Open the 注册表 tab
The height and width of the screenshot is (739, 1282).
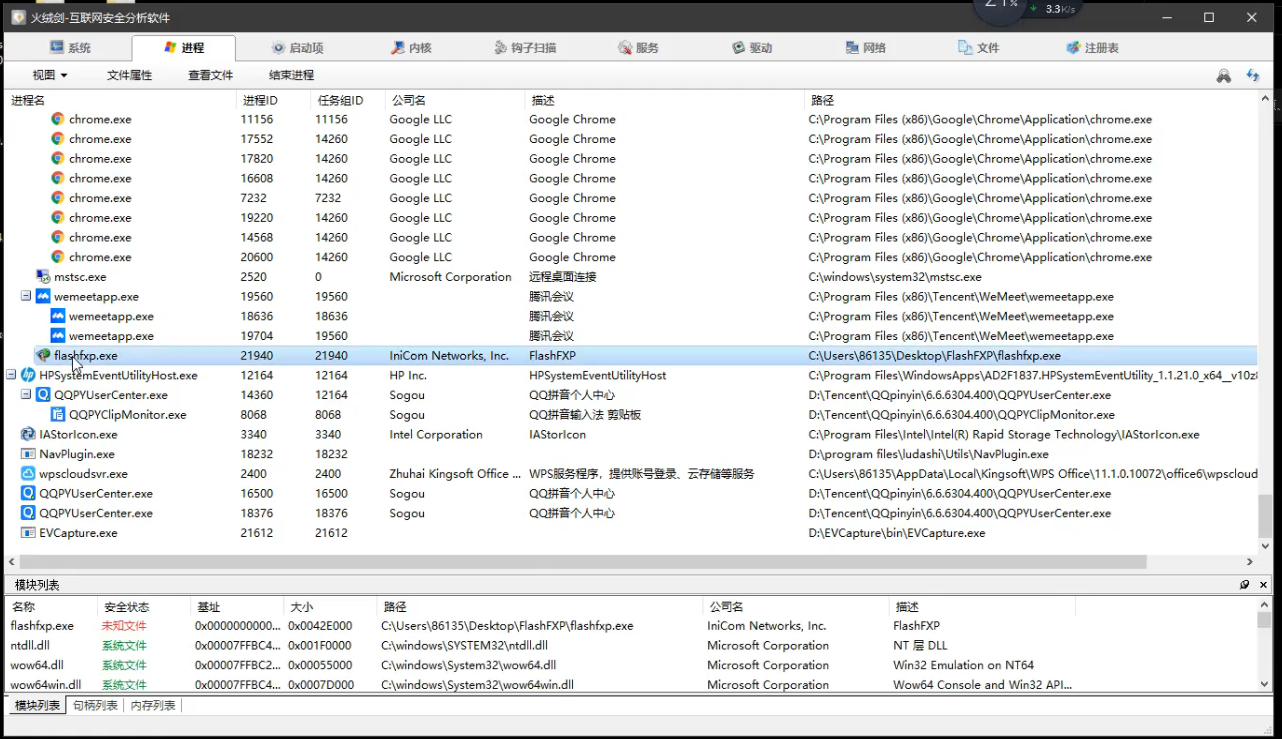[x=1093, y=48]
